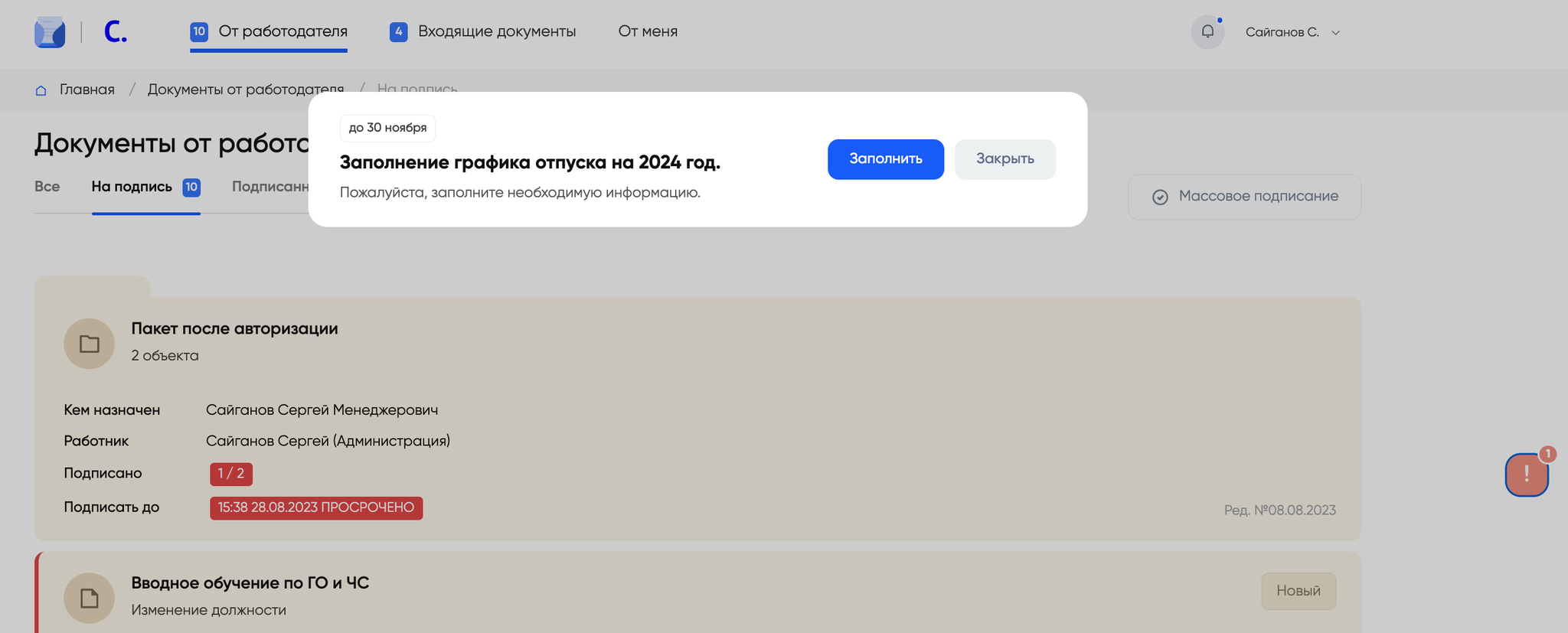The image size is (1568, 633).
Task: Click the folder icon of Пакет после авторизации
Action: pos(89,344)
